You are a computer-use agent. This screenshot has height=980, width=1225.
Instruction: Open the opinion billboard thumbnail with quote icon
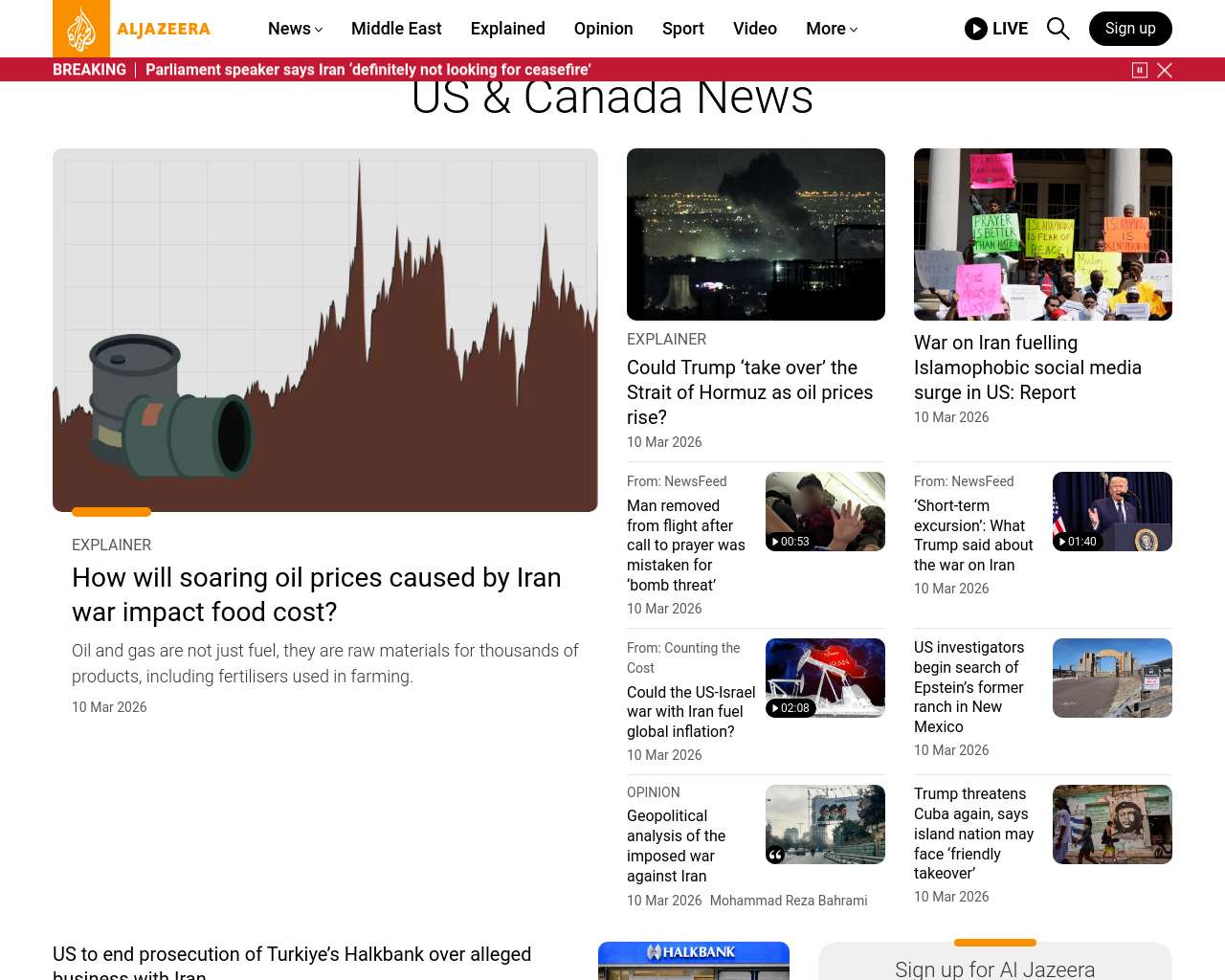pos(825,824)
